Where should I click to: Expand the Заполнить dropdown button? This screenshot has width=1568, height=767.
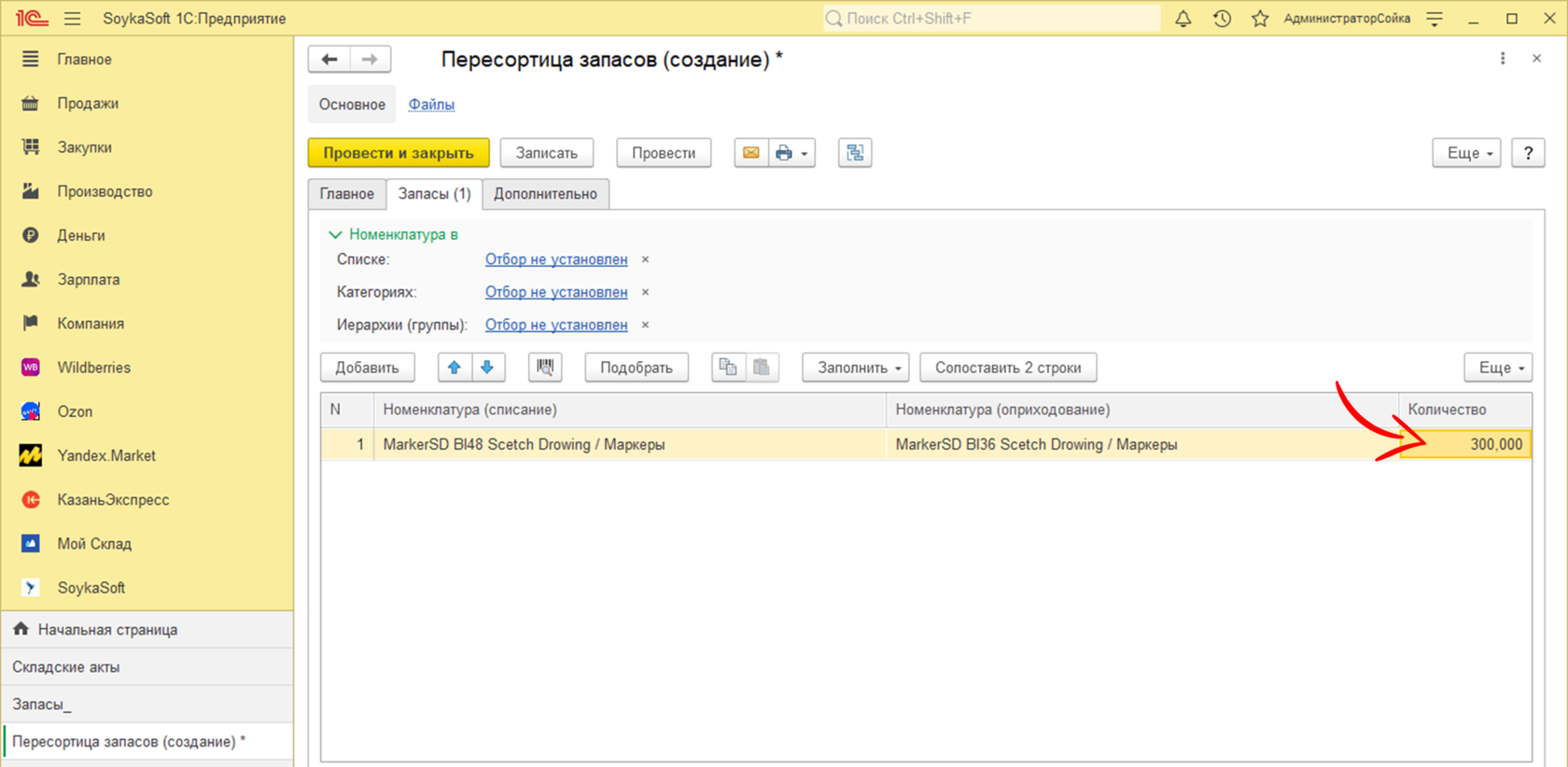pyautogui.click(x=860, y=368)
